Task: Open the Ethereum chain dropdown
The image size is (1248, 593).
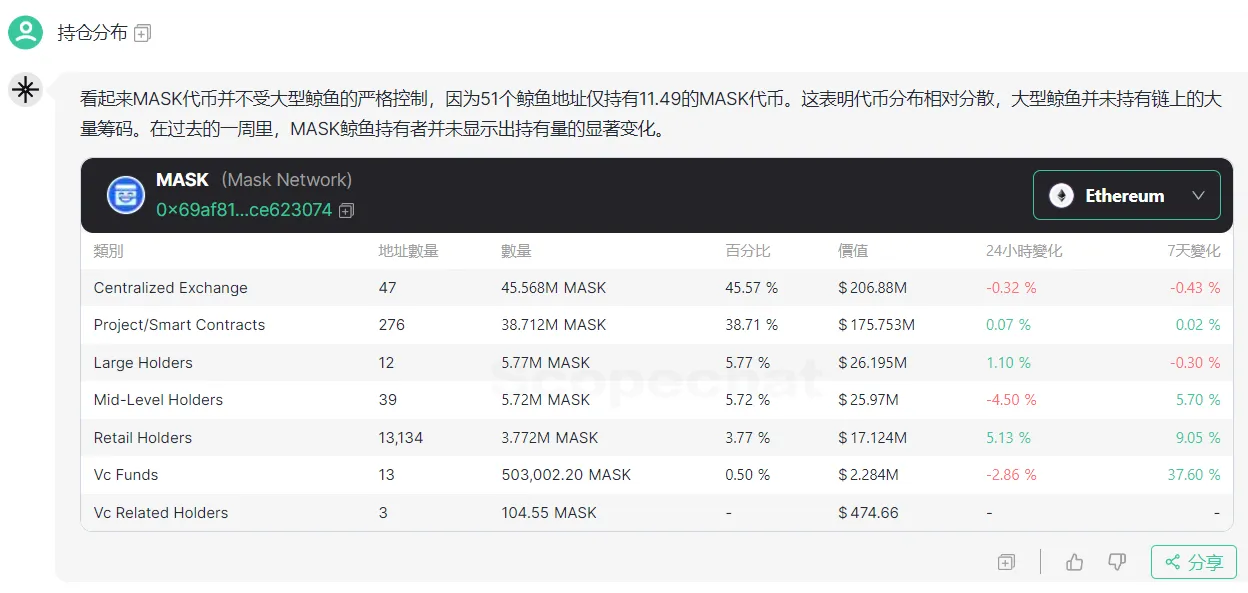Action: 1127,195
